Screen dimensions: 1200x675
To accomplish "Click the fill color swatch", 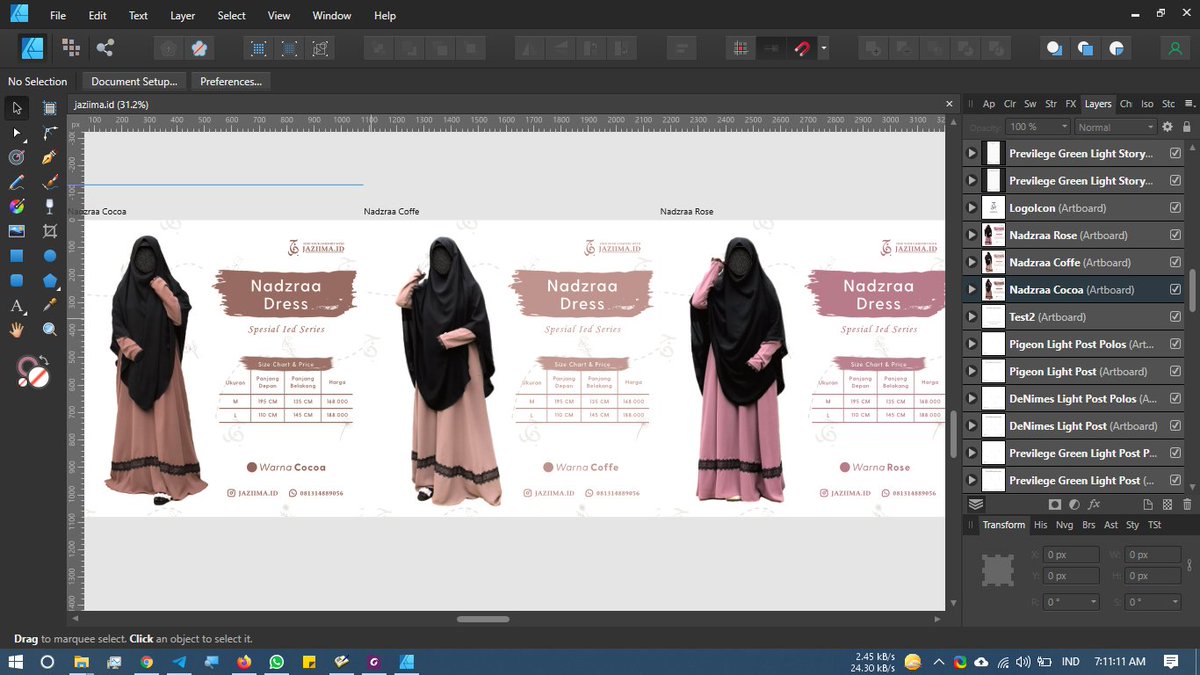I will pyautogui.click(x=37, y=377).
